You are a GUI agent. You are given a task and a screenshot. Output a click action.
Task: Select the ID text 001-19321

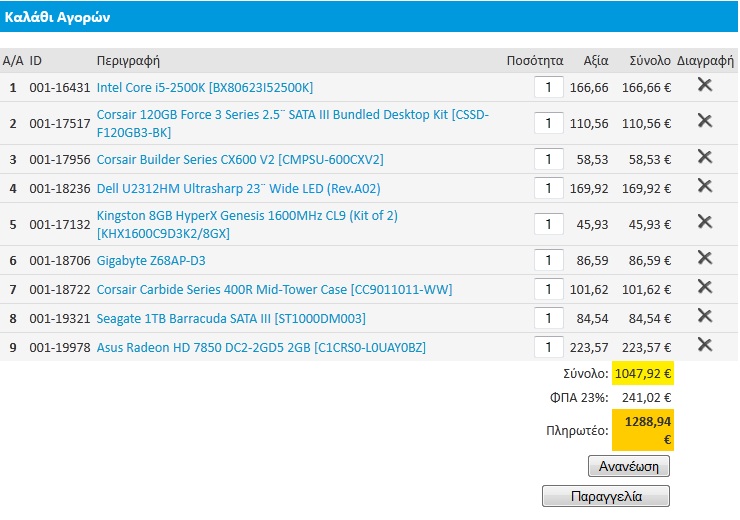click(59, 319)
